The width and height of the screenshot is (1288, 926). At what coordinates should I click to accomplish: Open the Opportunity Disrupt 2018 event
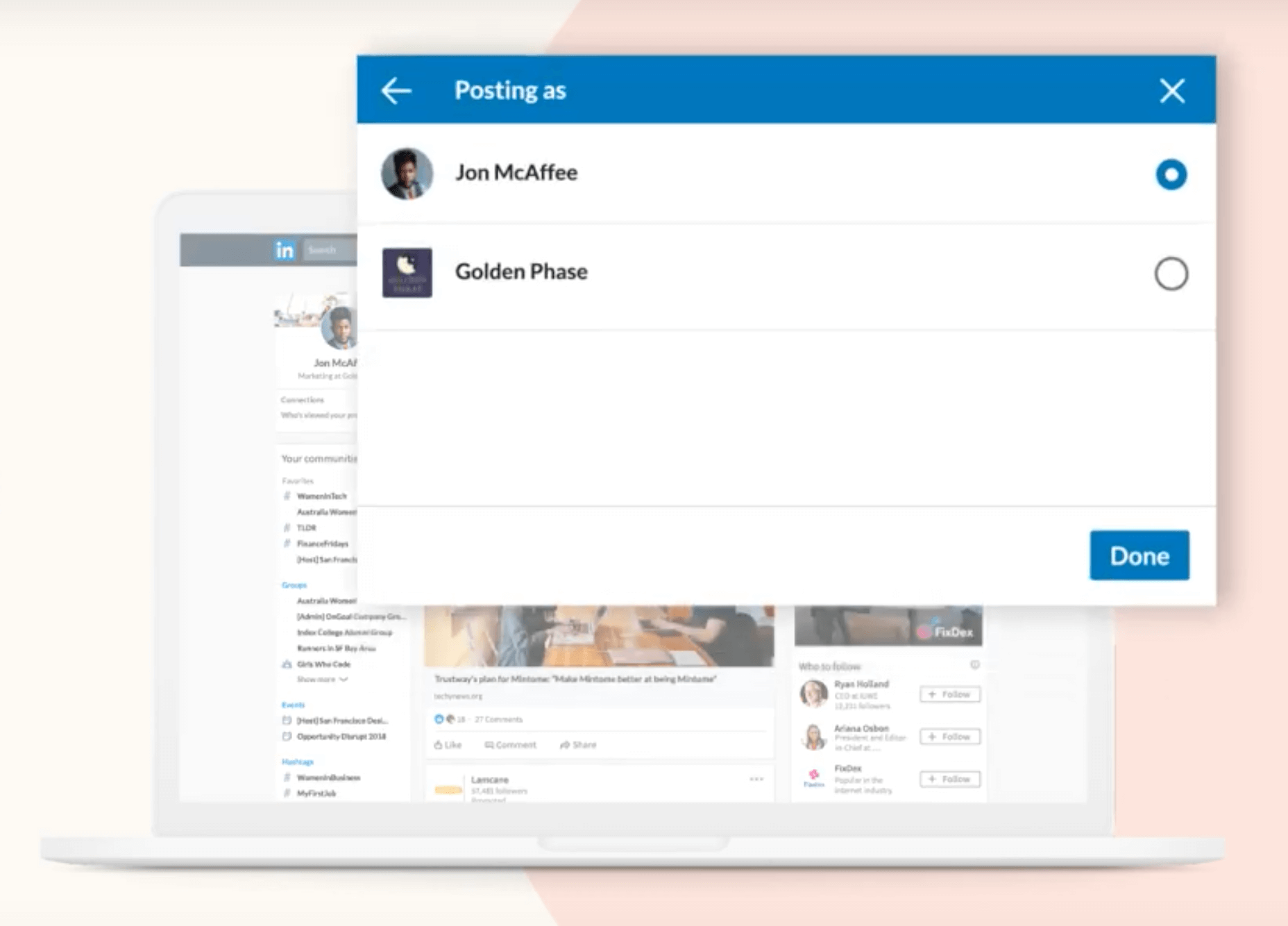(x=341, y=736)
